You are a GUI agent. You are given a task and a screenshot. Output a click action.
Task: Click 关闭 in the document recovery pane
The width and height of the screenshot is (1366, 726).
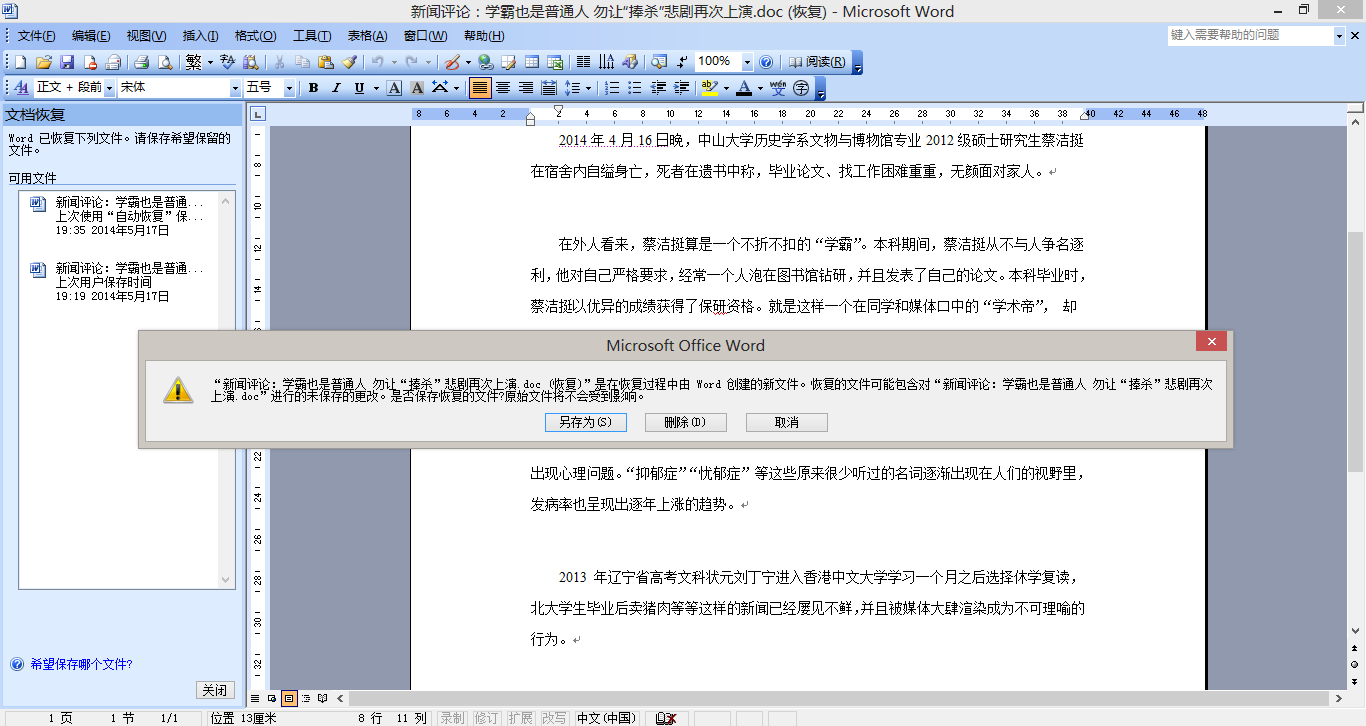pos(215,690)
